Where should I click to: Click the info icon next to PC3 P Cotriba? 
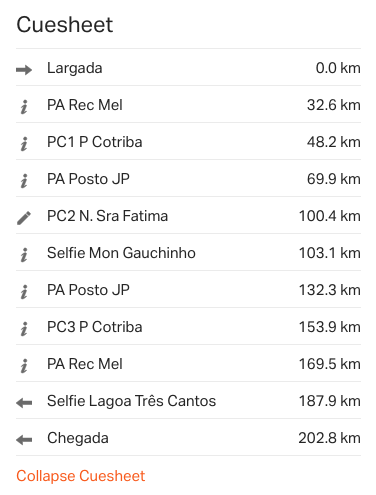click(x=24, y=329)
